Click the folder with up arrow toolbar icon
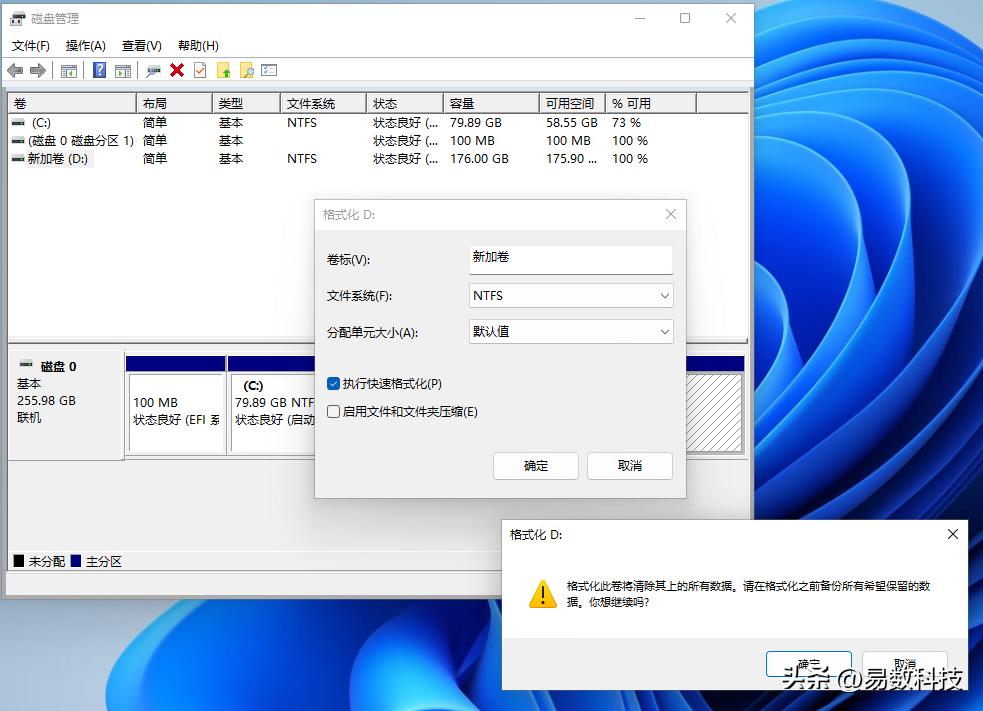 point(224,70)
